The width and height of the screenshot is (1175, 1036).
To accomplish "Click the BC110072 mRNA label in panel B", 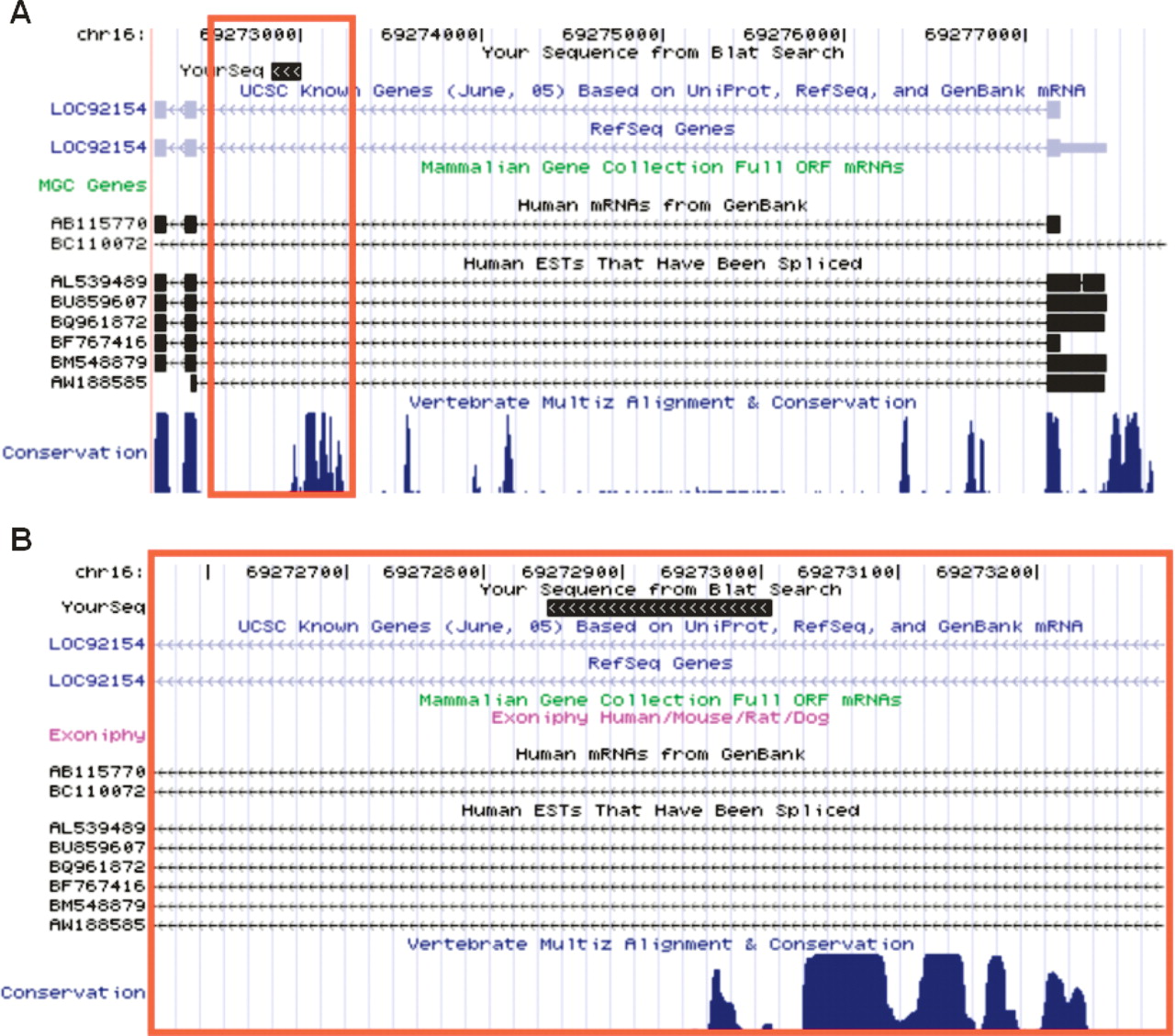I will 96,791.
